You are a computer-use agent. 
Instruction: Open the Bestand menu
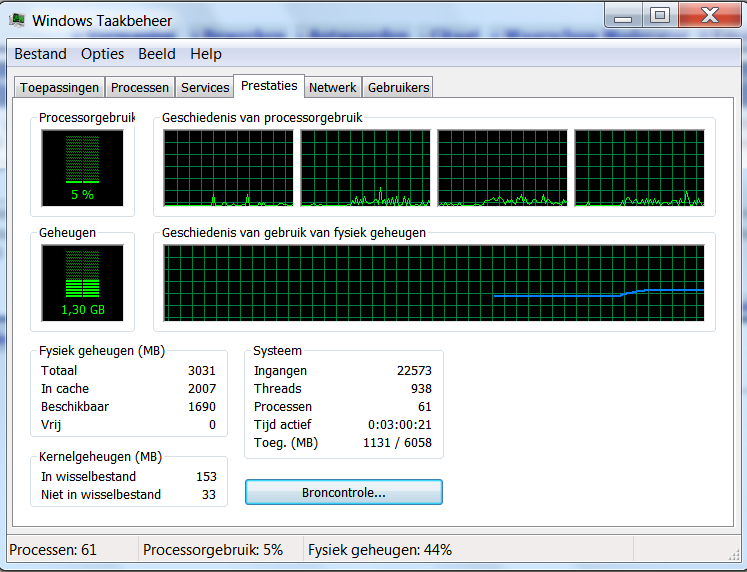40,54
